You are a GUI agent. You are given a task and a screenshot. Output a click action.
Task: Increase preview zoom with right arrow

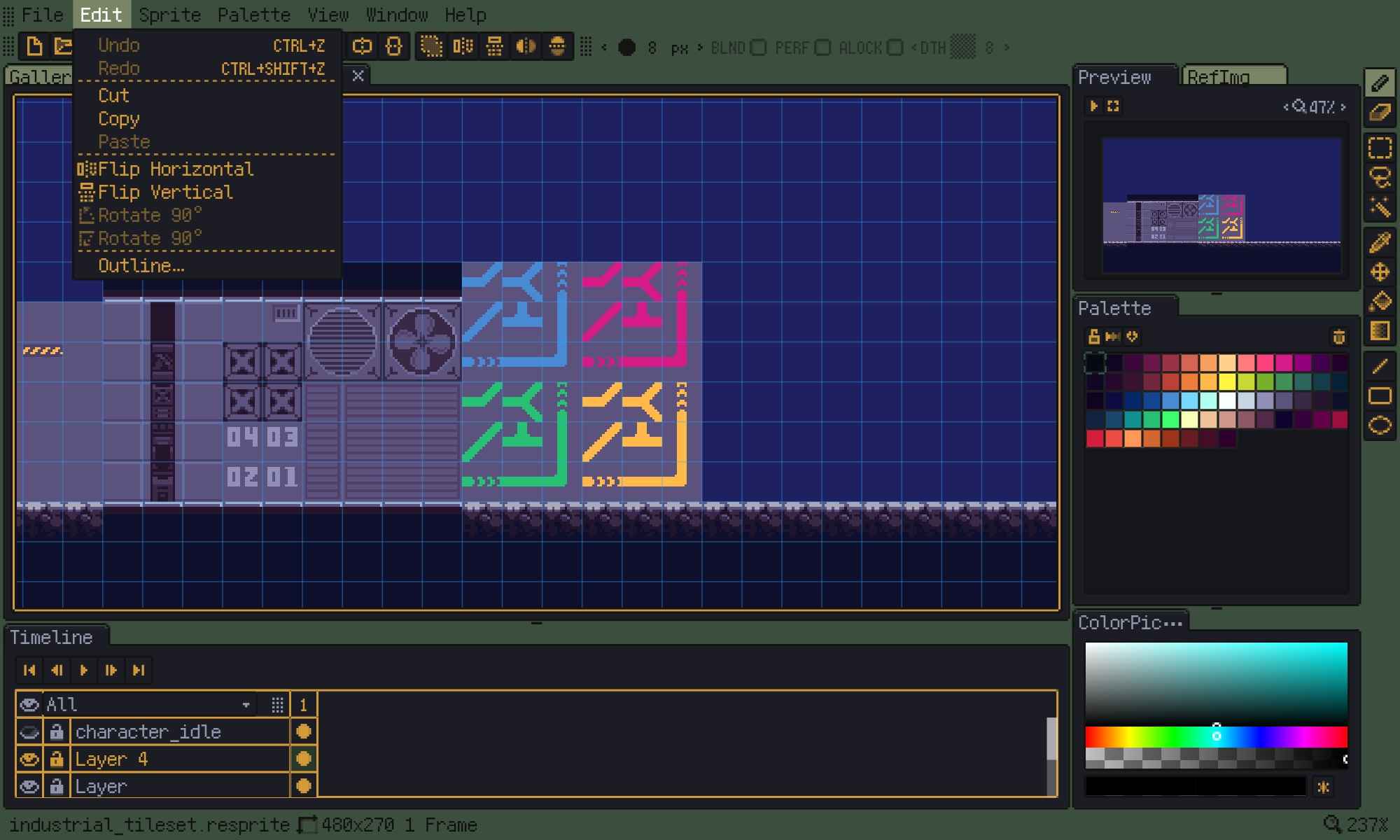coord(1343,107)
